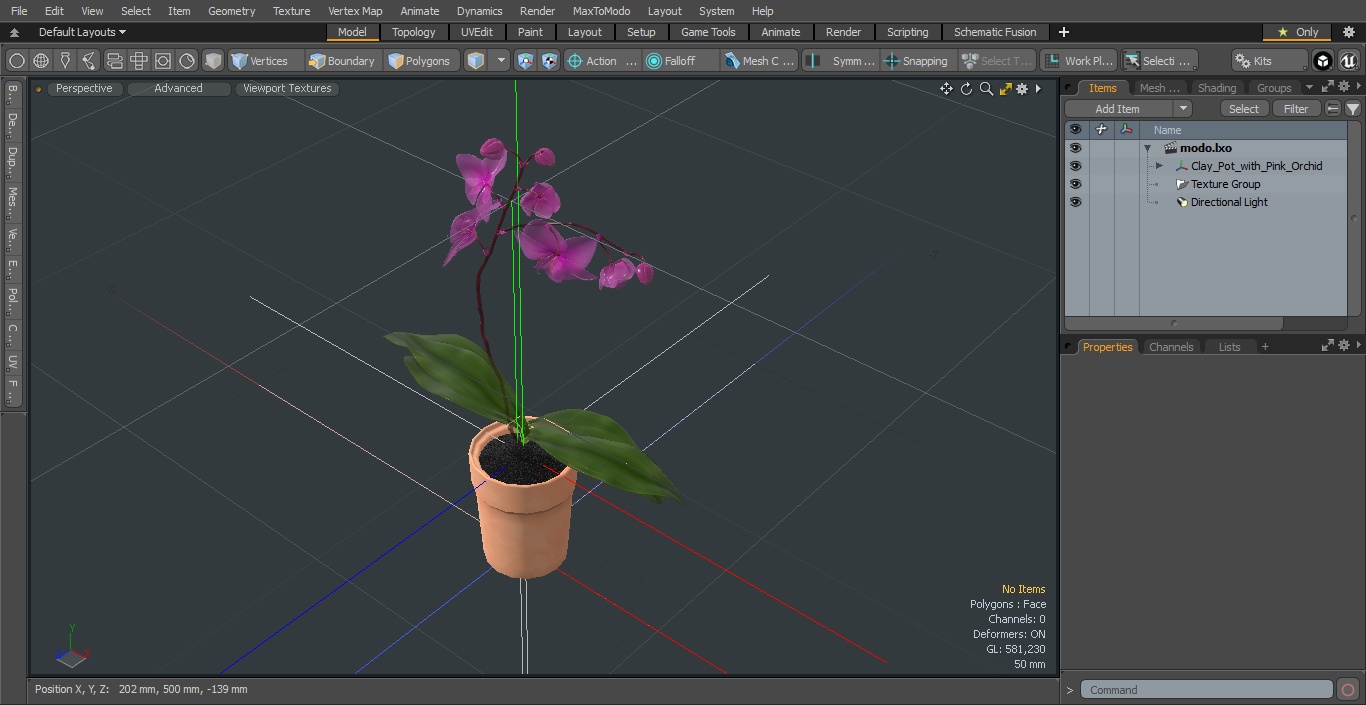Open dropdown arrow next to orange cube

502,61
